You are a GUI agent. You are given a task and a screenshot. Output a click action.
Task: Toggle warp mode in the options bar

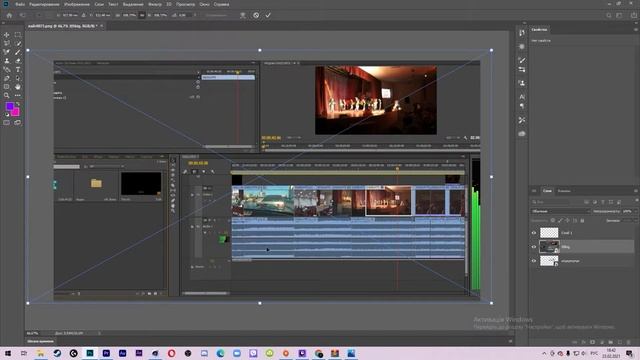tap(243, 15)
